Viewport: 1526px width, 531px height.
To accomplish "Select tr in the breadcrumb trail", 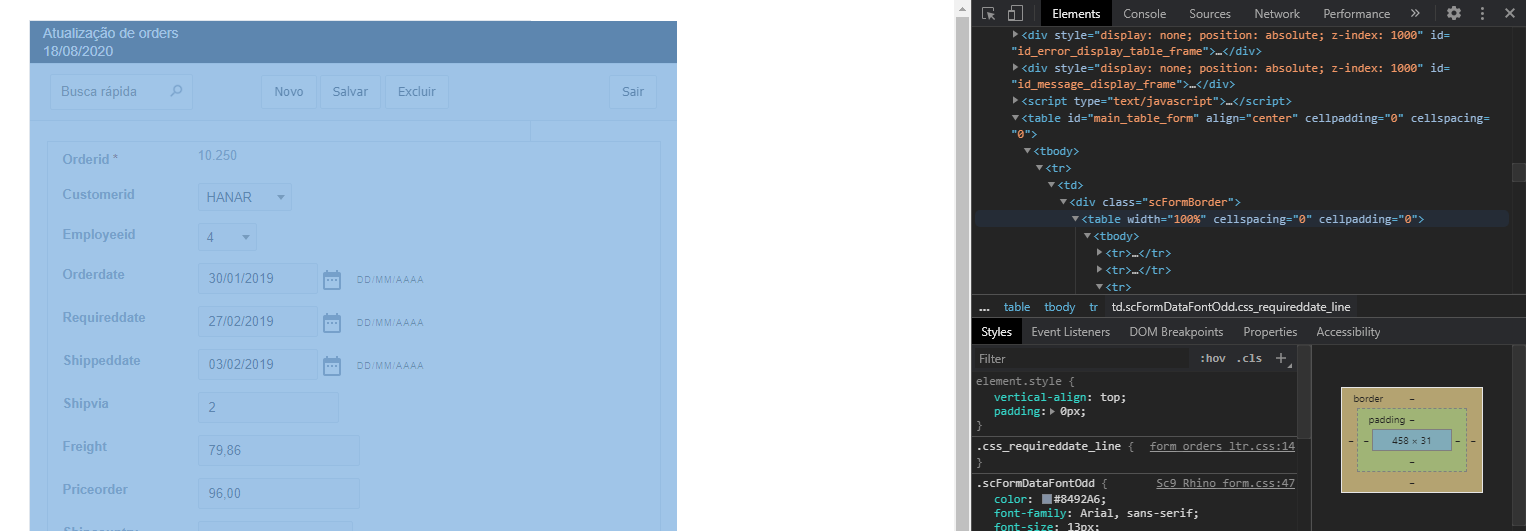I will [x=1094, y=307].
